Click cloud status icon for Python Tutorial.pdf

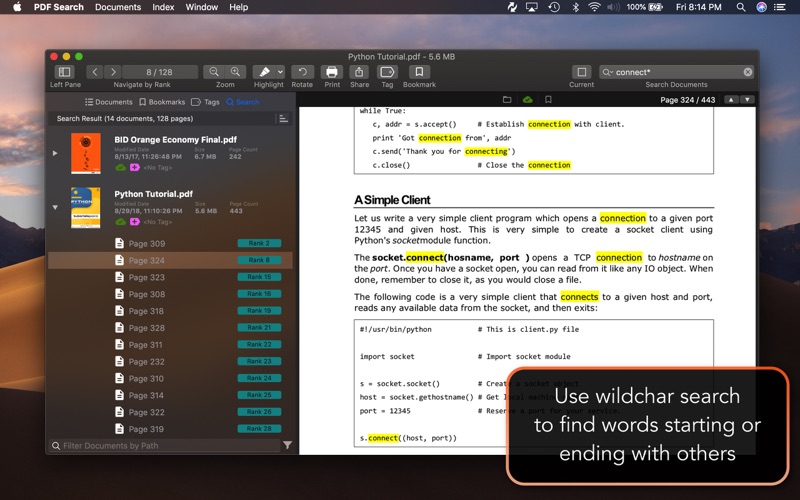pos(121,221)
